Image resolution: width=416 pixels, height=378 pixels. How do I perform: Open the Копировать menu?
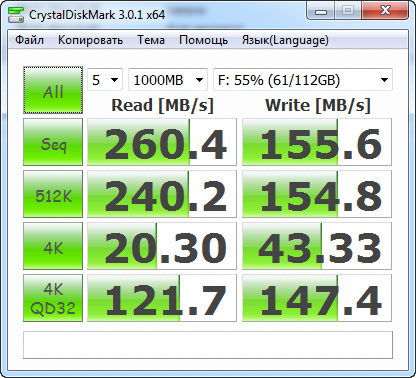click(x=90, y=40)
